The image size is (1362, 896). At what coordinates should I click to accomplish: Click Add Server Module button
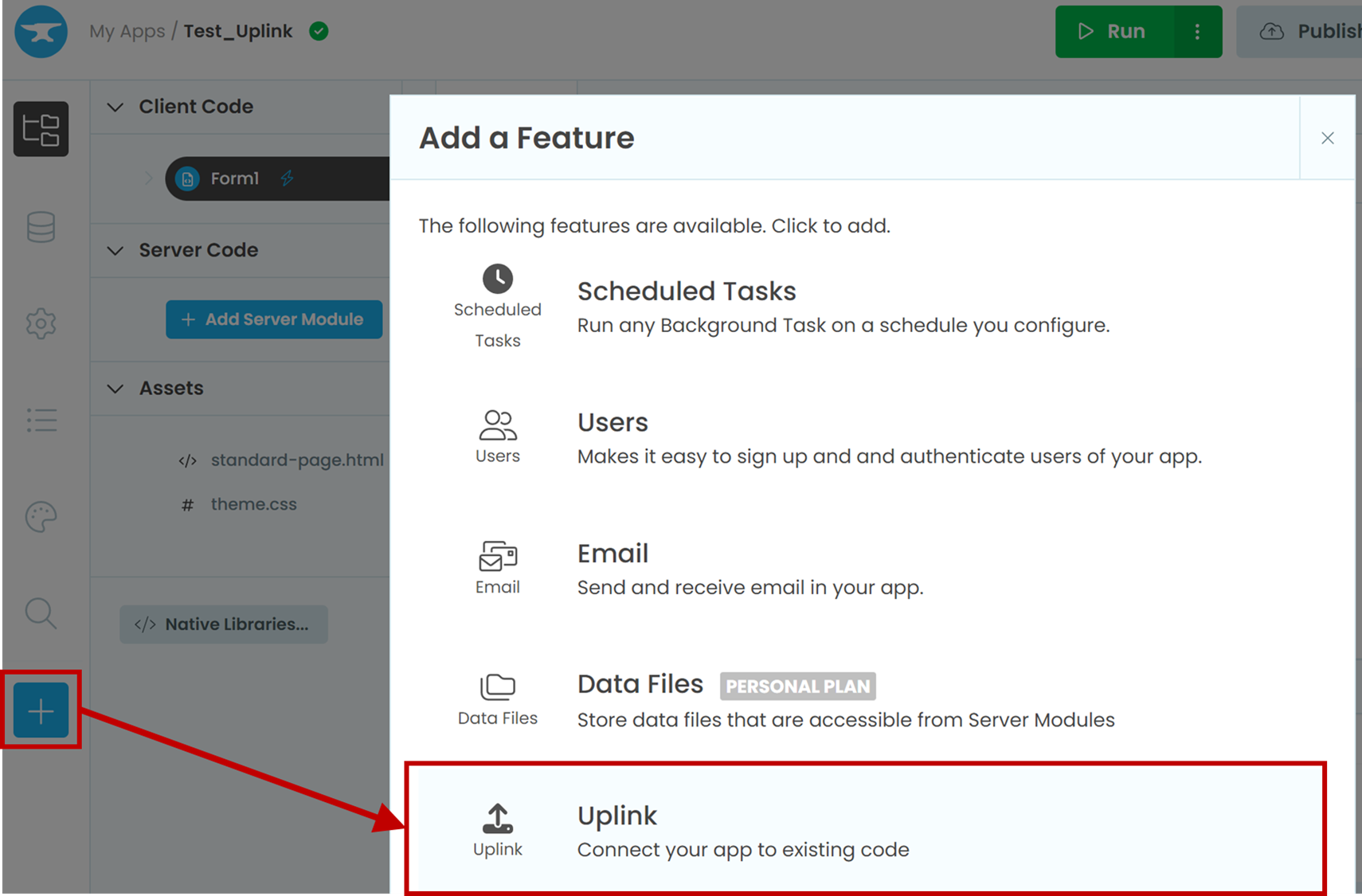tap(274, 319)
